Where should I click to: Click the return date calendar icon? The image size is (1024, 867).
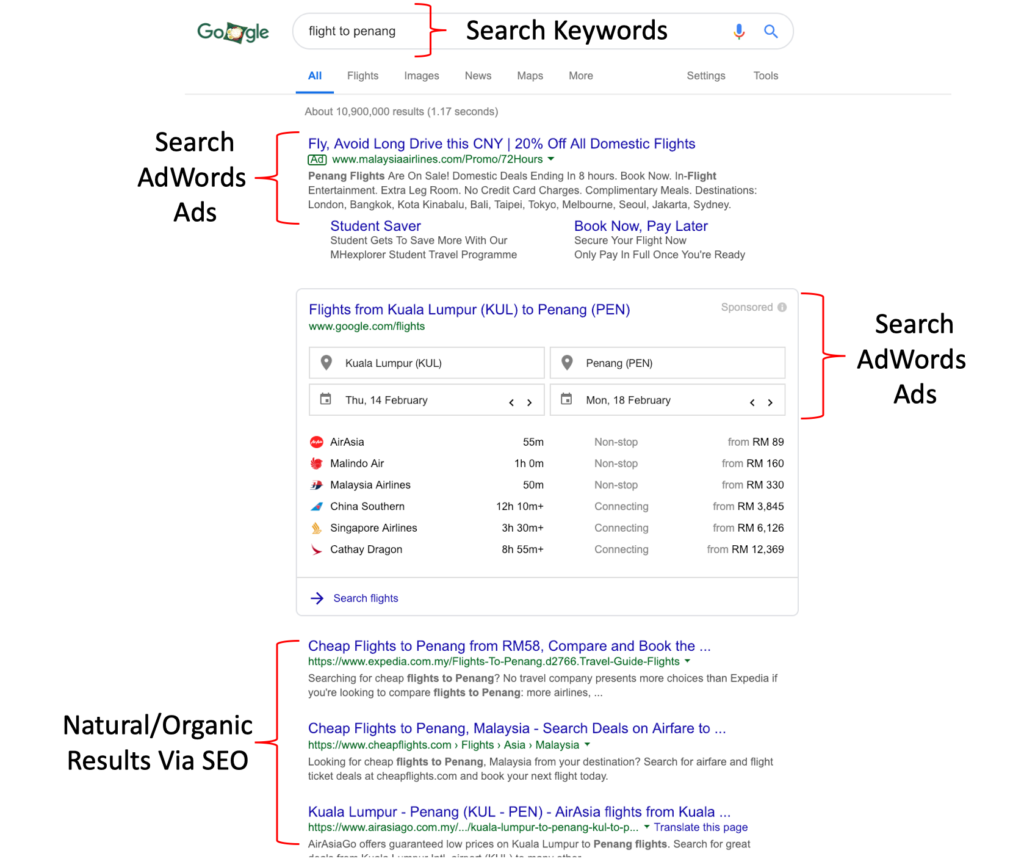click(566, 400)
